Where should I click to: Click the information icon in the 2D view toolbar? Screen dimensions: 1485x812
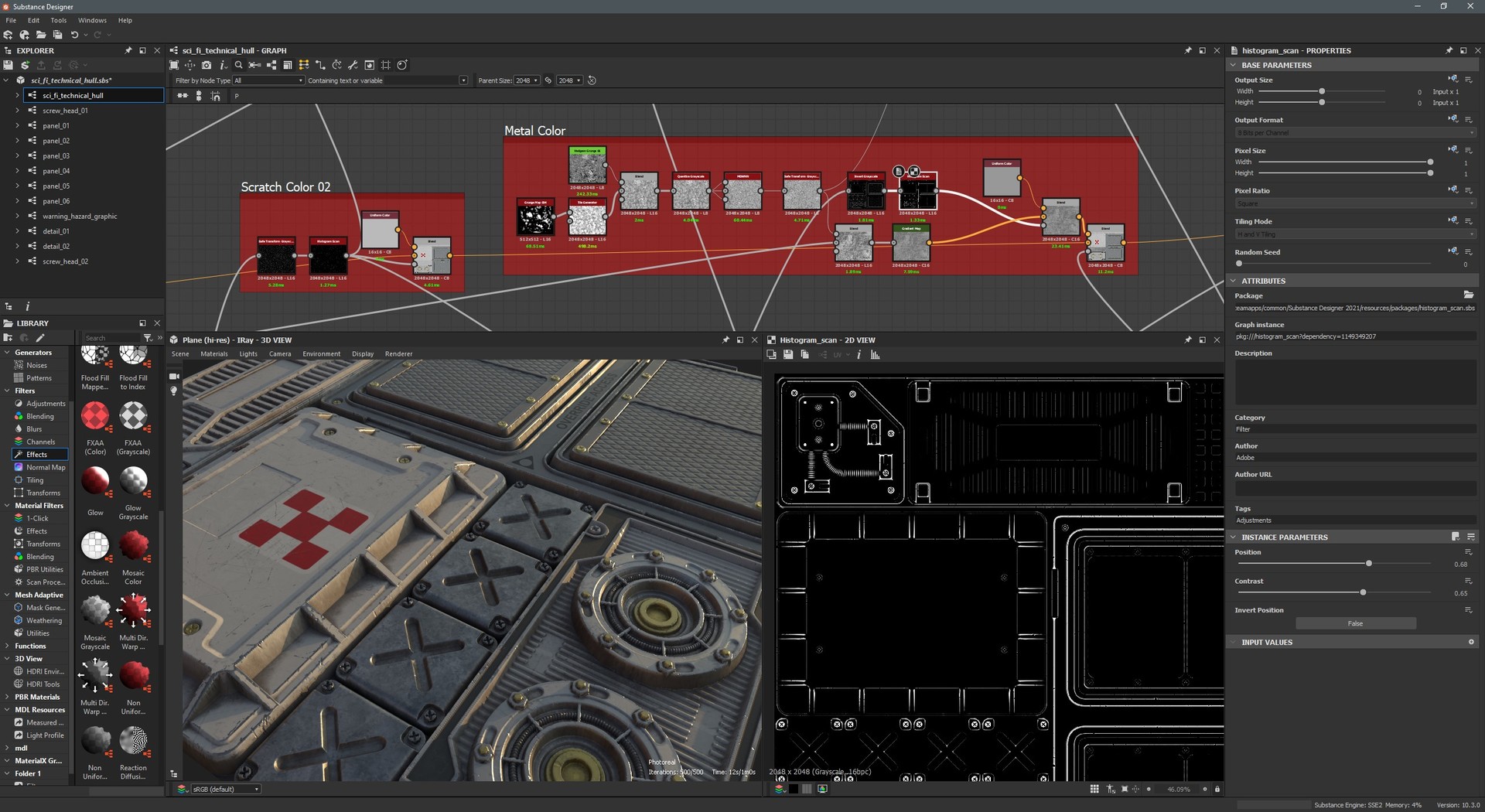coord(859,354)
